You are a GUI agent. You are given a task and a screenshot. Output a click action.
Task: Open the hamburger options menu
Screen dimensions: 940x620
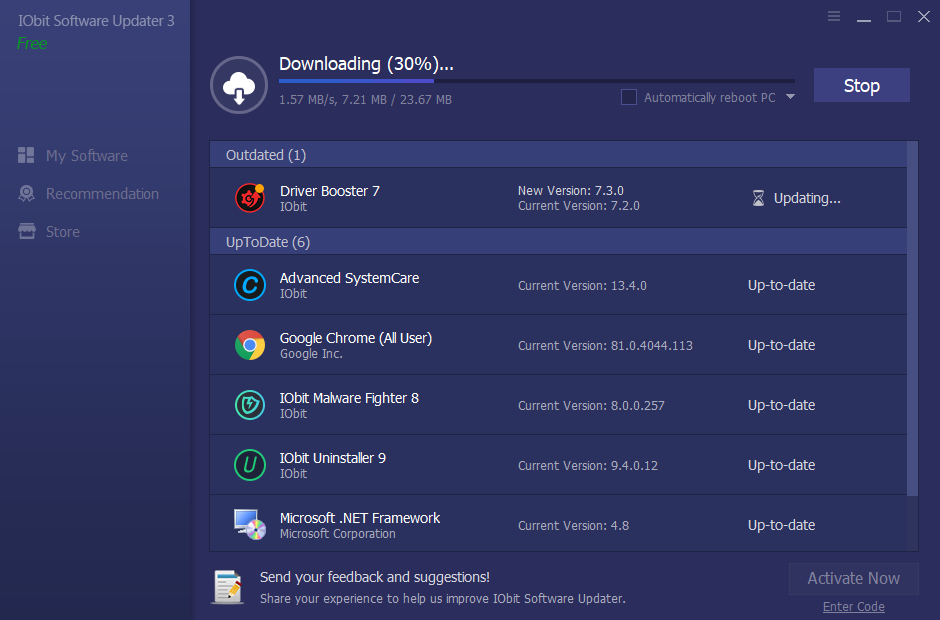[x=834, y=16]
